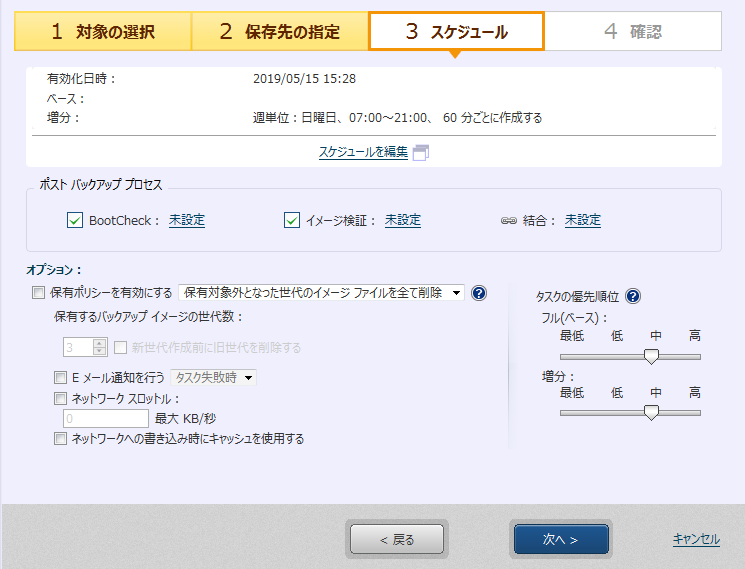Viewport: 745px width, 569px height.
Task: Click the 最大 KB/秒 throttle input field
Action: point(106,418)
